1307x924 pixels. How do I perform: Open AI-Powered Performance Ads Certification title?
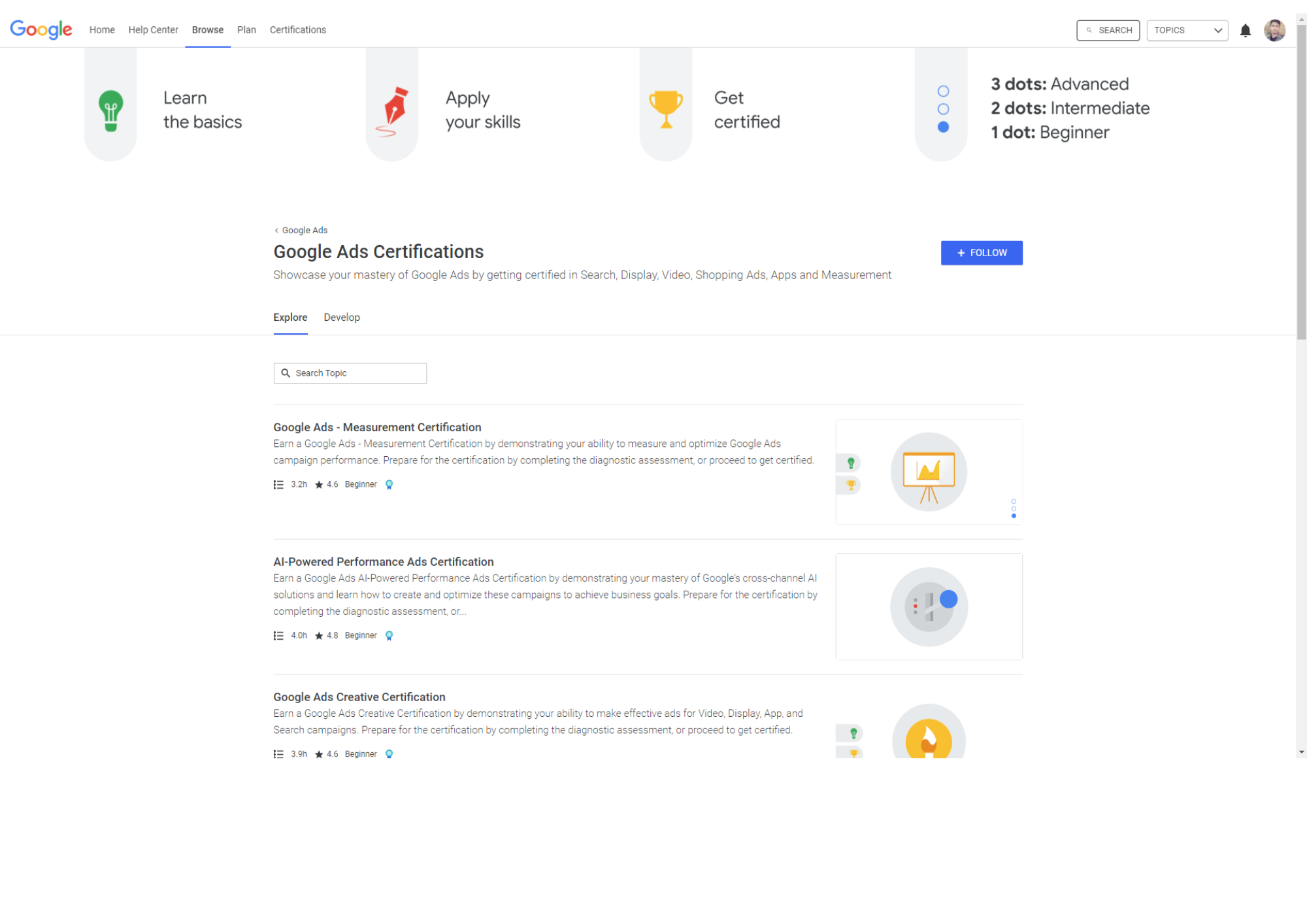click(x=384, y=562)
